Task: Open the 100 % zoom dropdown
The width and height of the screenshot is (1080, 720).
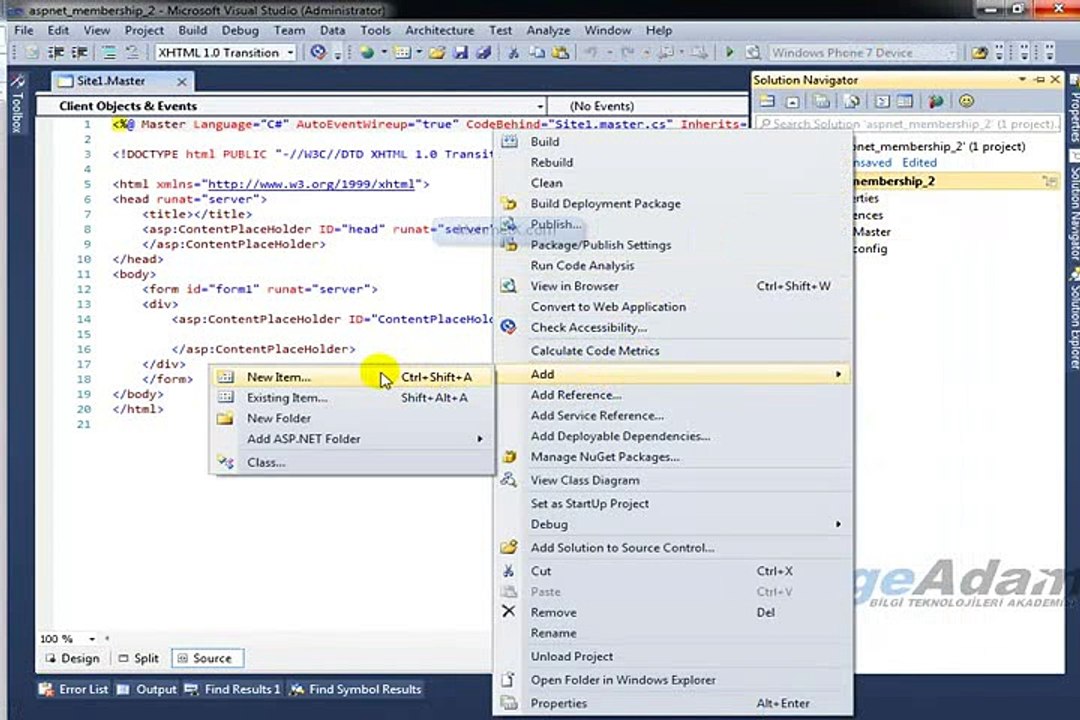Action: [92, 639]
